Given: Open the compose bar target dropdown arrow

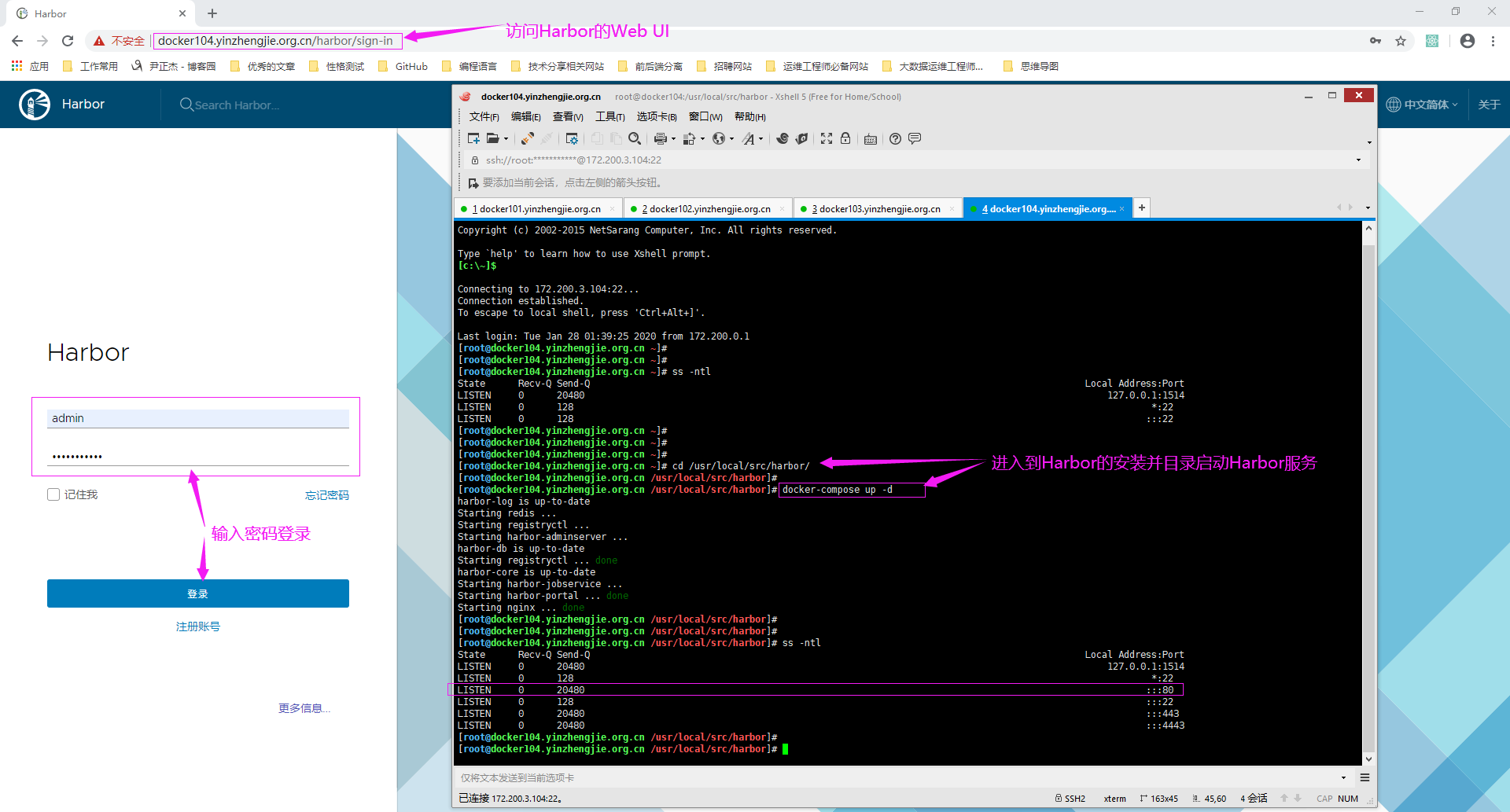Looking at the screenshot, I should [1343, 777].
